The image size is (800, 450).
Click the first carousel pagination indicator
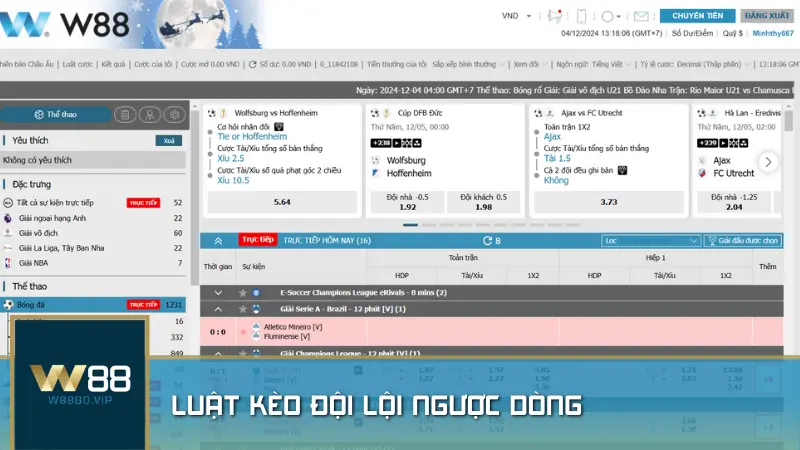pos(410,225)
